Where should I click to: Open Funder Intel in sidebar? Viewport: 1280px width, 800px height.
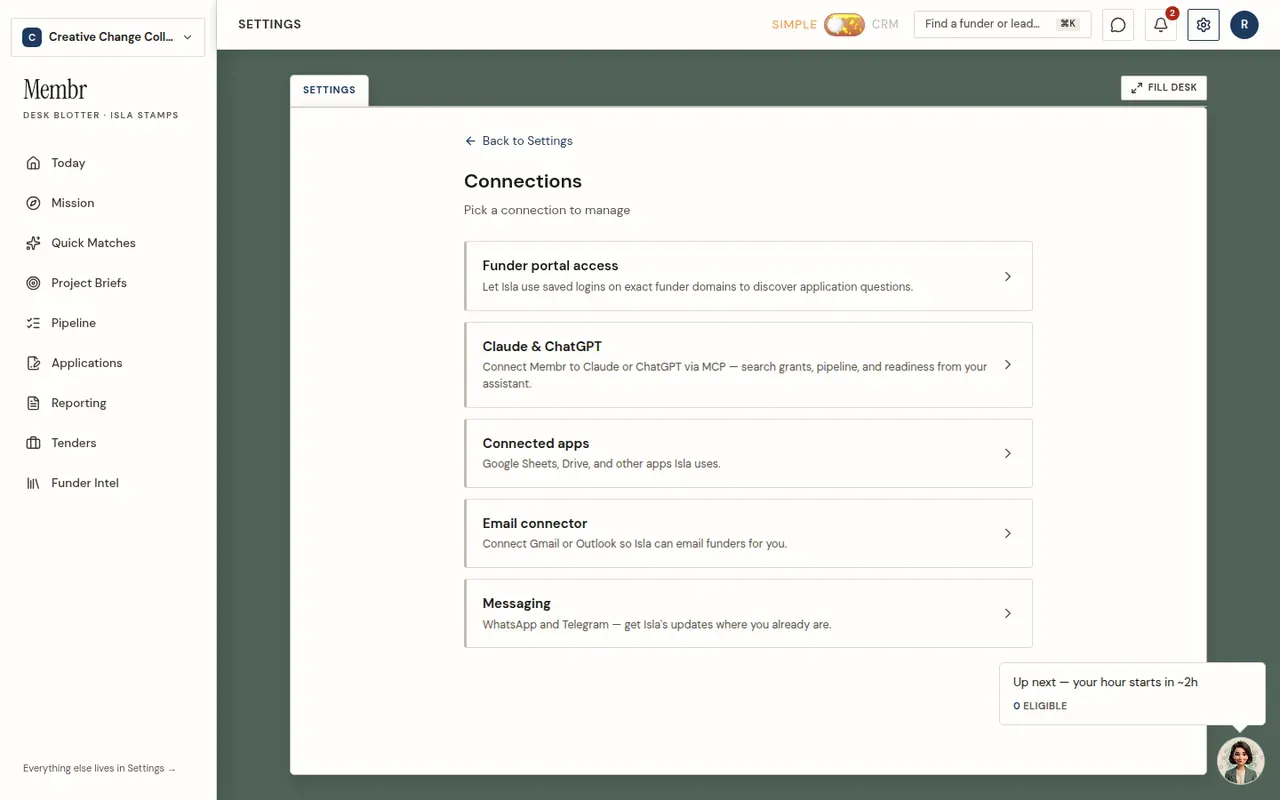(108, 483)
